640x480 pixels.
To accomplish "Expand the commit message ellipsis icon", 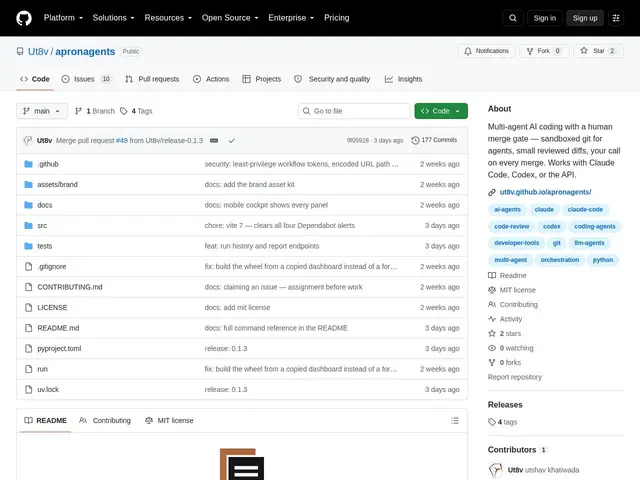I will click(x=214, y=140).
